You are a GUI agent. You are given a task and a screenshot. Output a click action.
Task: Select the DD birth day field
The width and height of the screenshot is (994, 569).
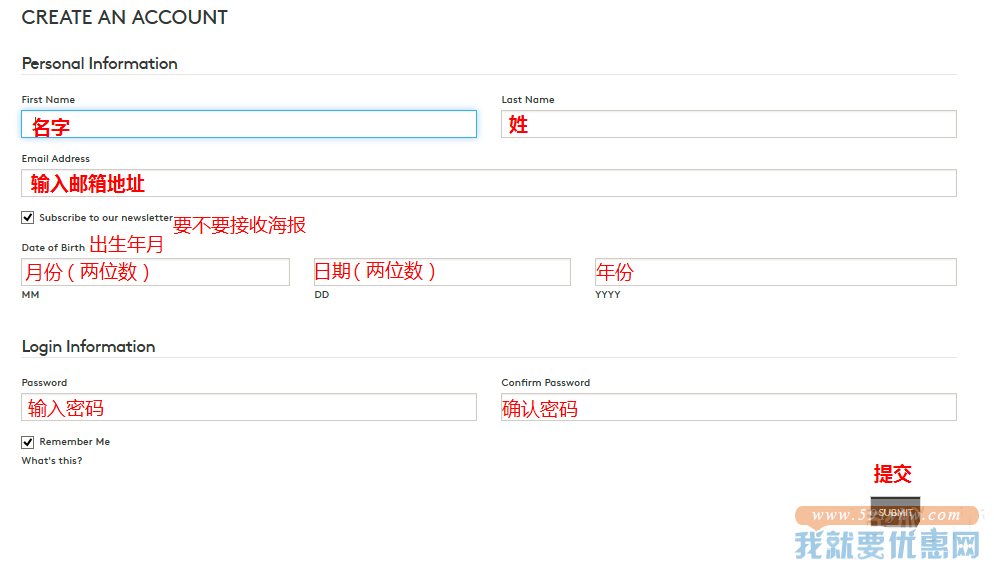click(x=442, y=272)
